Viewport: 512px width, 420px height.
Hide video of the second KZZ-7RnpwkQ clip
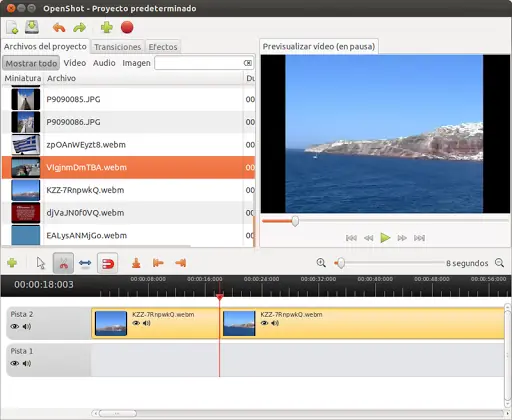coord(264,323)
